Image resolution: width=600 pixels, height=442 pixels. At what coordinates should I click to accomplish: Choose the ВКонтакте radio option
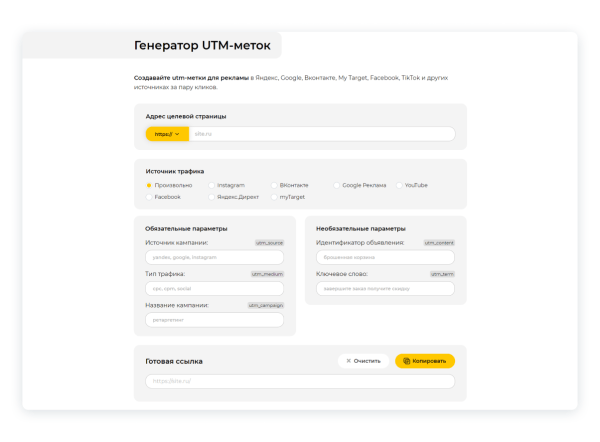(274, 185)
